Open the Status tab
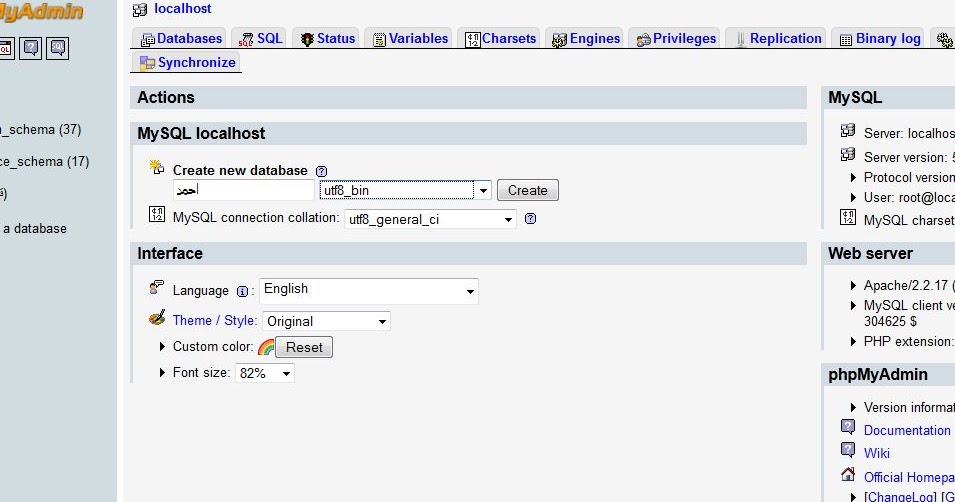This screenshot has height=502, width=955. (x=328, y=38)
